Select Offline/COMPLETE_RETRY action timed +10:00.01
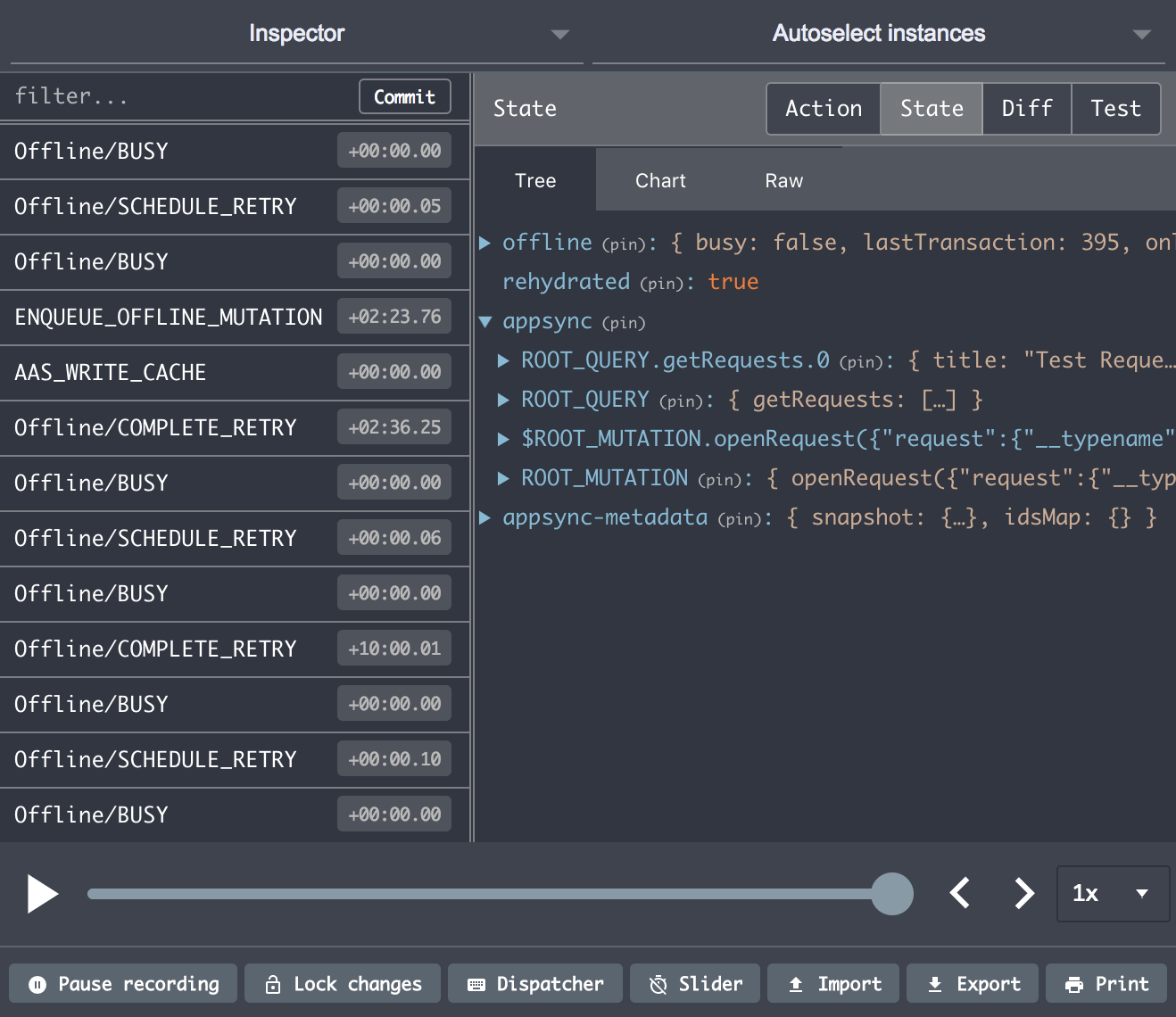1176x1017 pixels. (x=235, y=649)
